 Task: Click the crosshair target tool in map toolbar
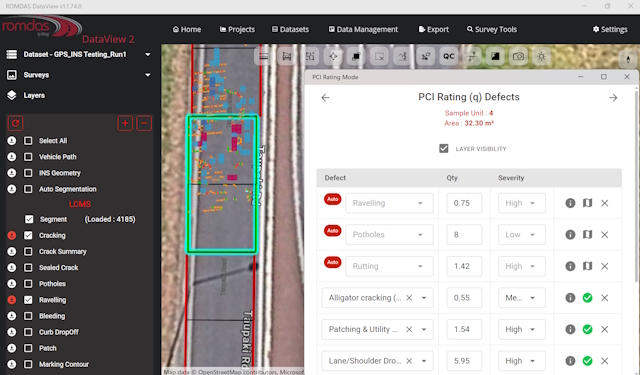pos(333,56)
